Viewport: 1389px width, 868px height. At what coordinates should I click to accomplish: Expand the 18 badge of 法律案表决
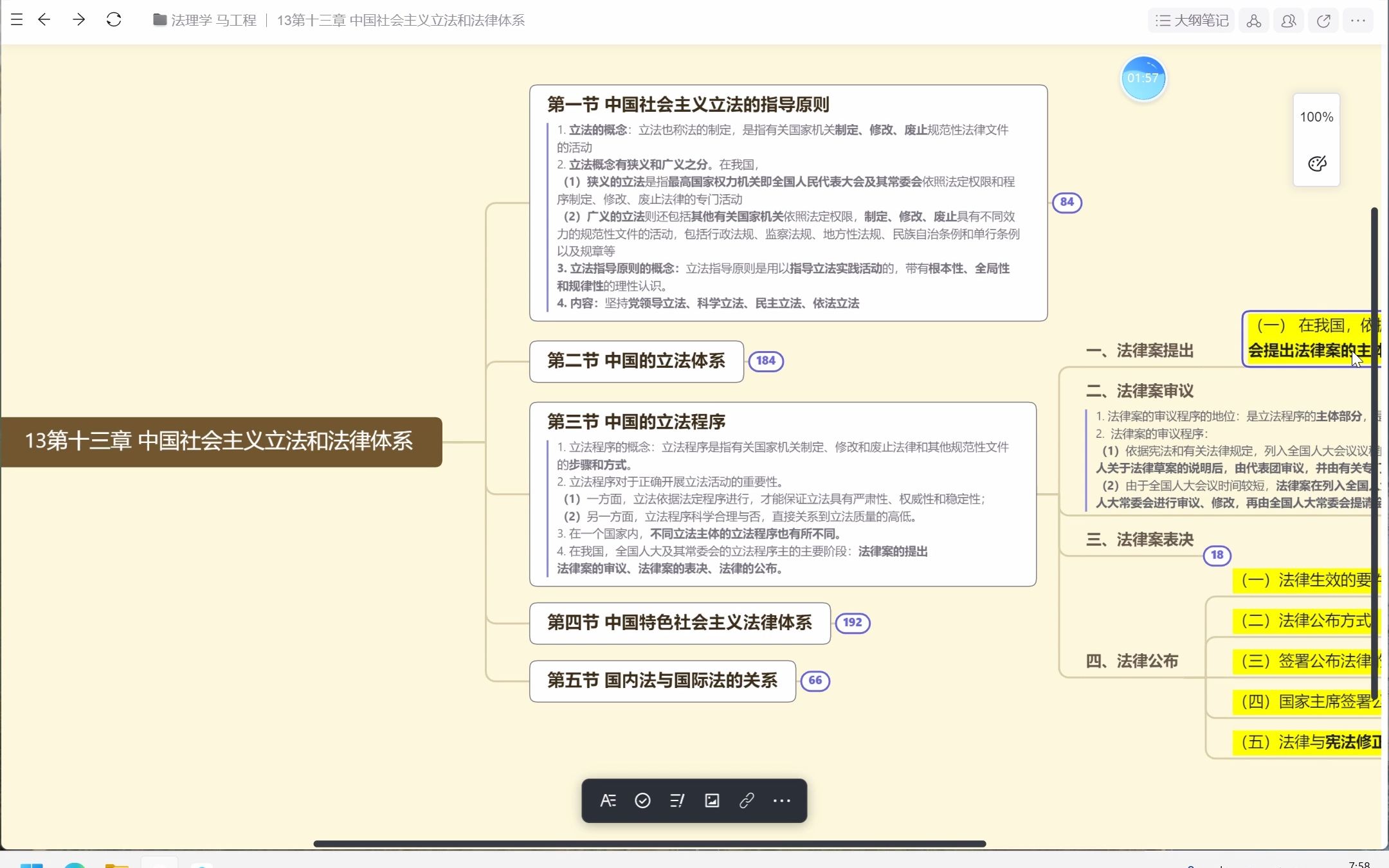pos(1217,555)
